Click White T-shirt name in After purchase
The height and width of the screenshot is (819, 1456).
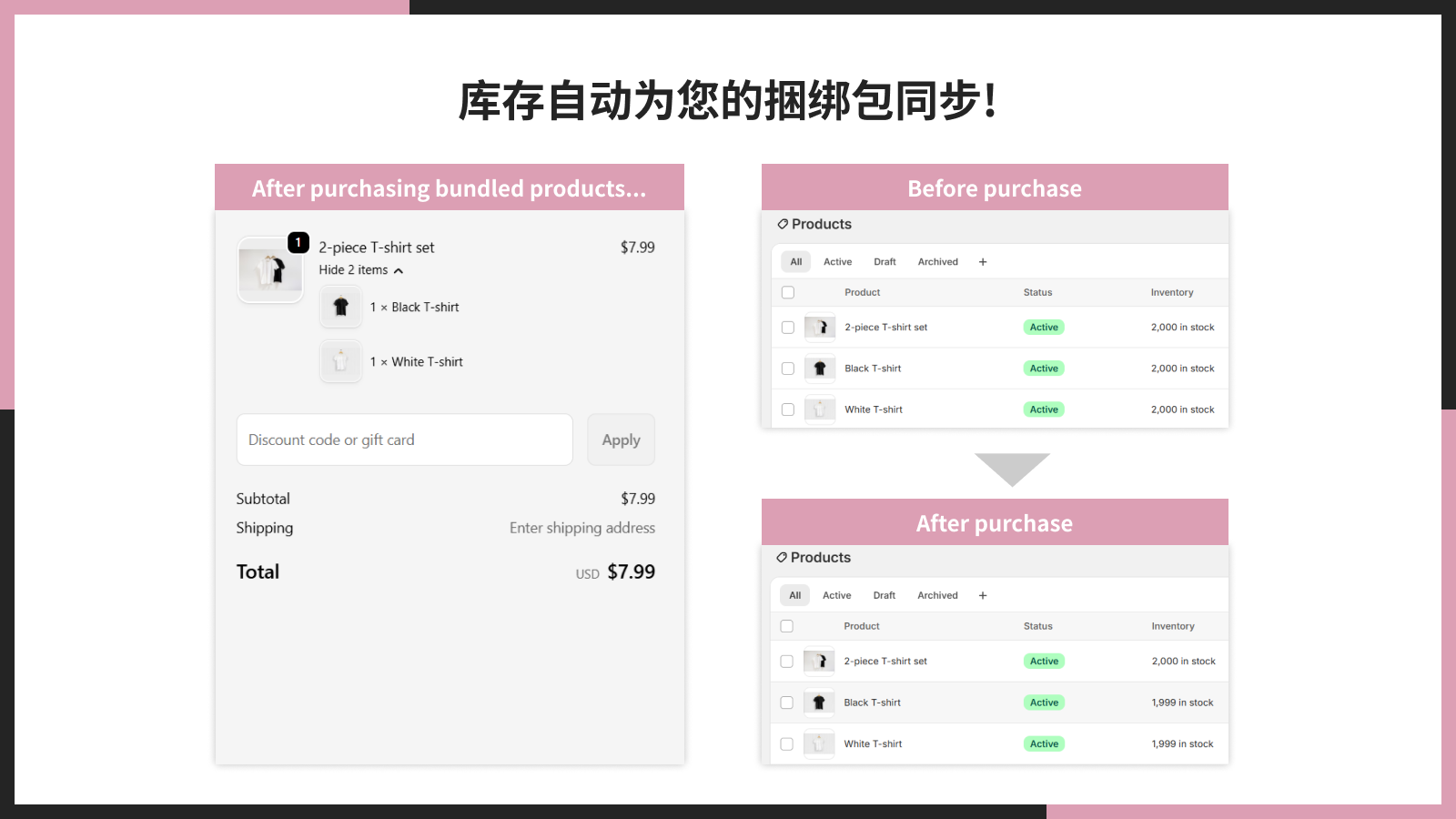873,744
